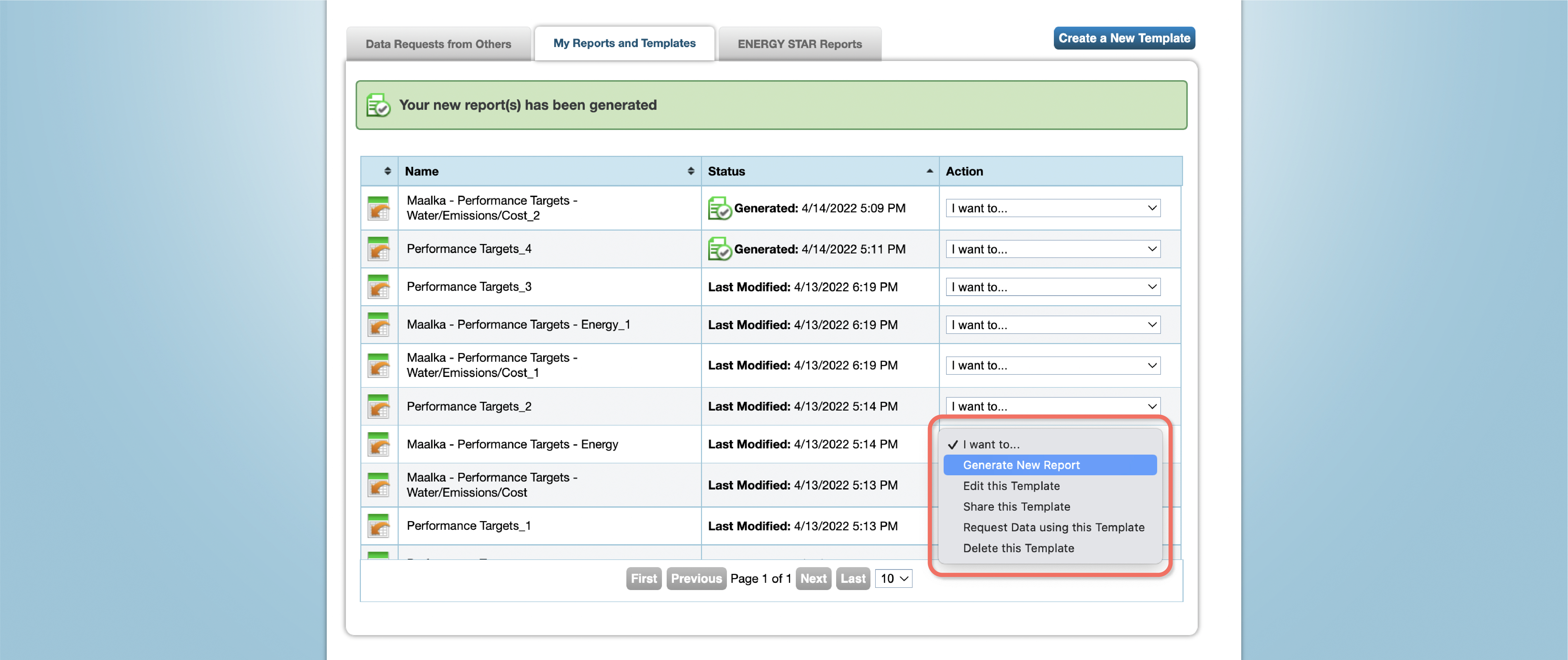Image resolution: width=1568 pixels, height=660 pixels.
Task: Choose Edit this Template from the menu
Action: (1050, 486)
